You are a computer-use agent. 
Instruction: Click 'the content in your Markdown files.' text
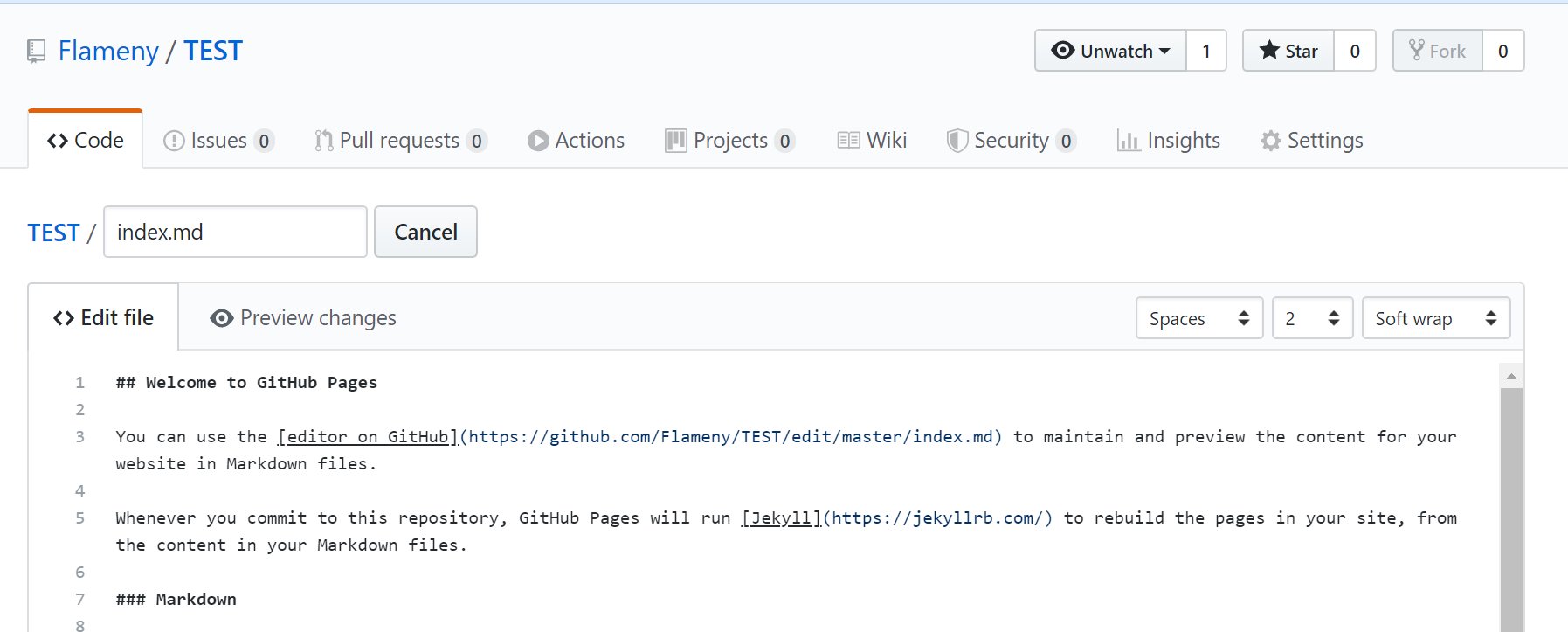click(291, 545)
